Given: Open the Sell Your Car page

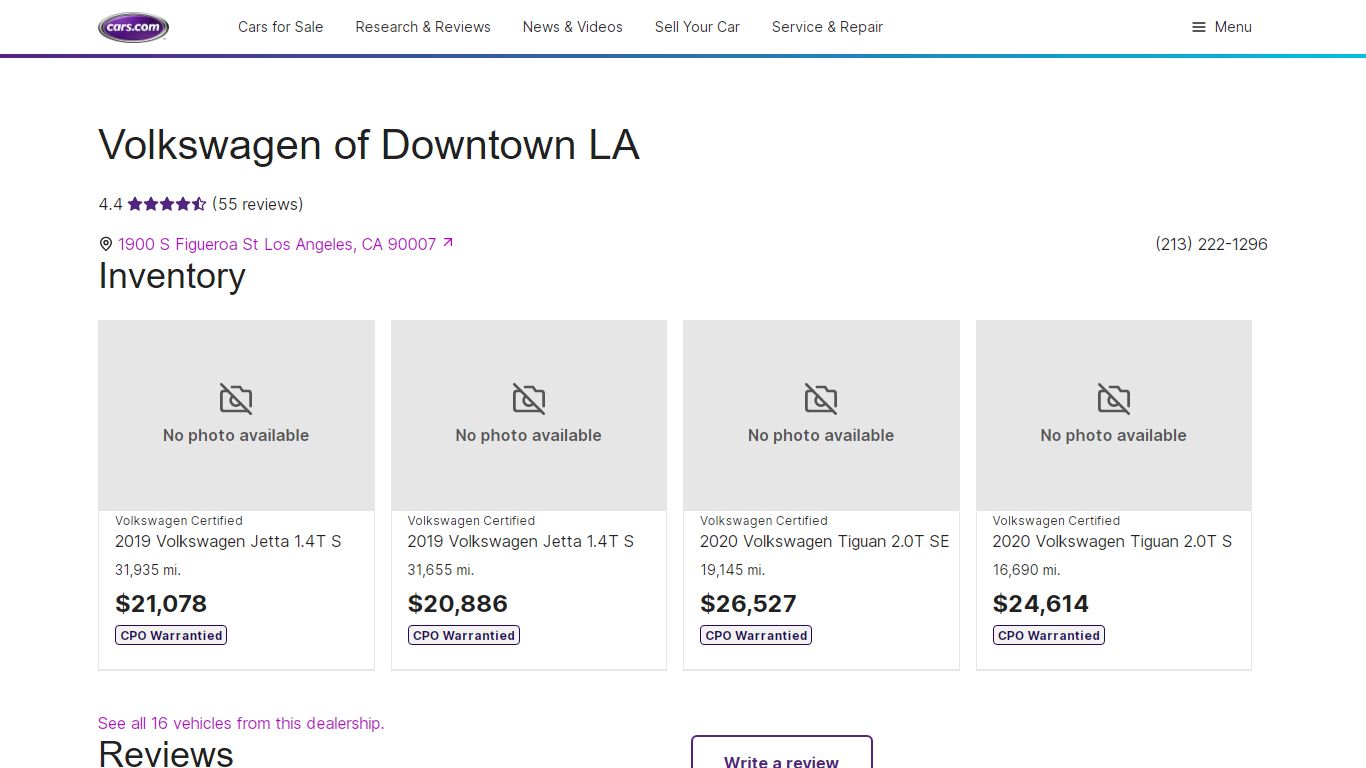Looking at the screenshot, I should point(697,27).
